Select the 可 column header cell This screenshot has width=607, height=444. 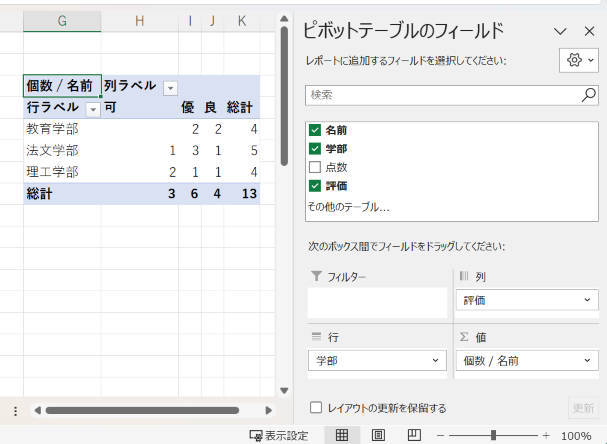140,107
